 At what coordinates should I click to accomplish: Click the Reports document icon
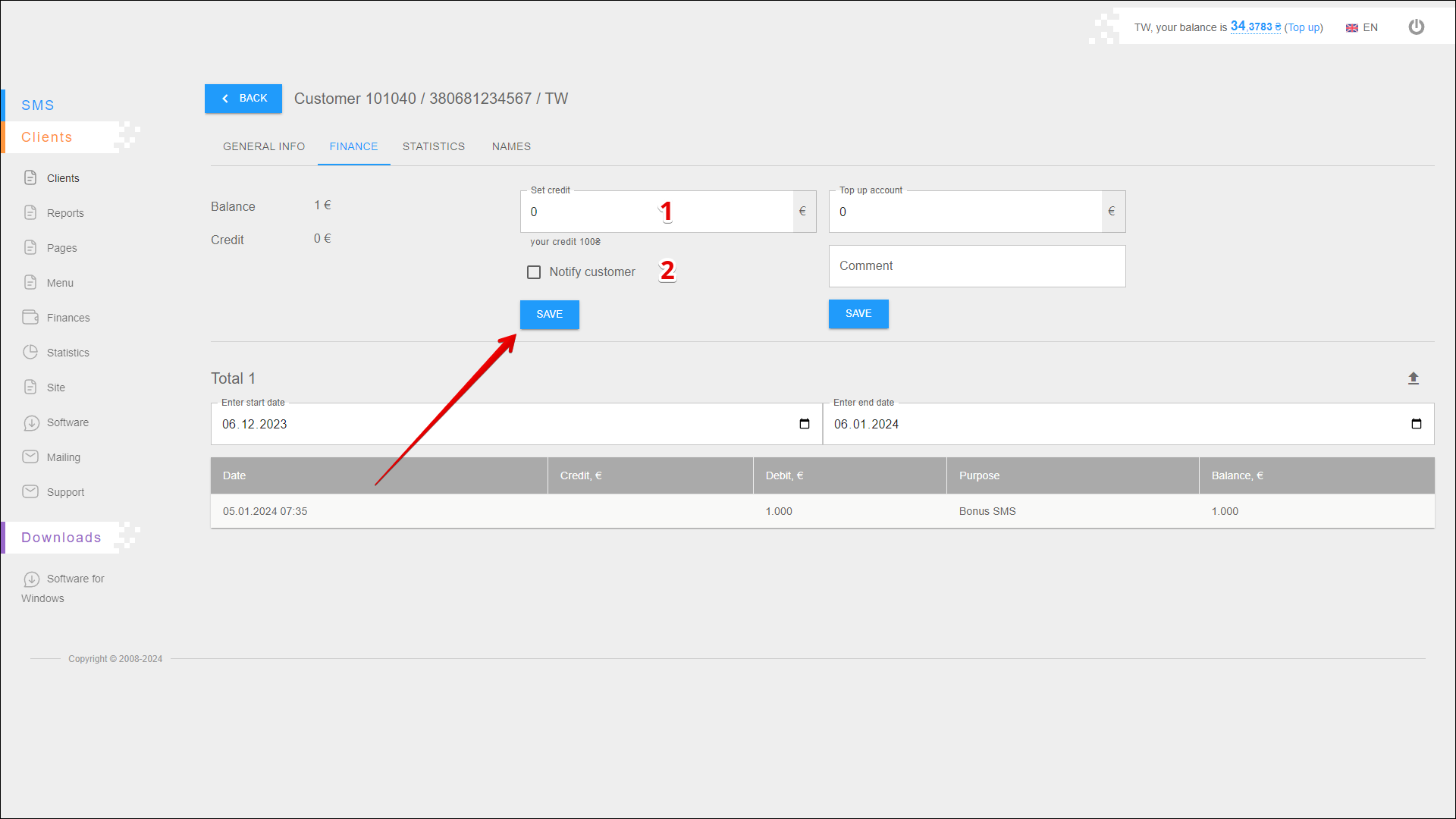(30, 212)
